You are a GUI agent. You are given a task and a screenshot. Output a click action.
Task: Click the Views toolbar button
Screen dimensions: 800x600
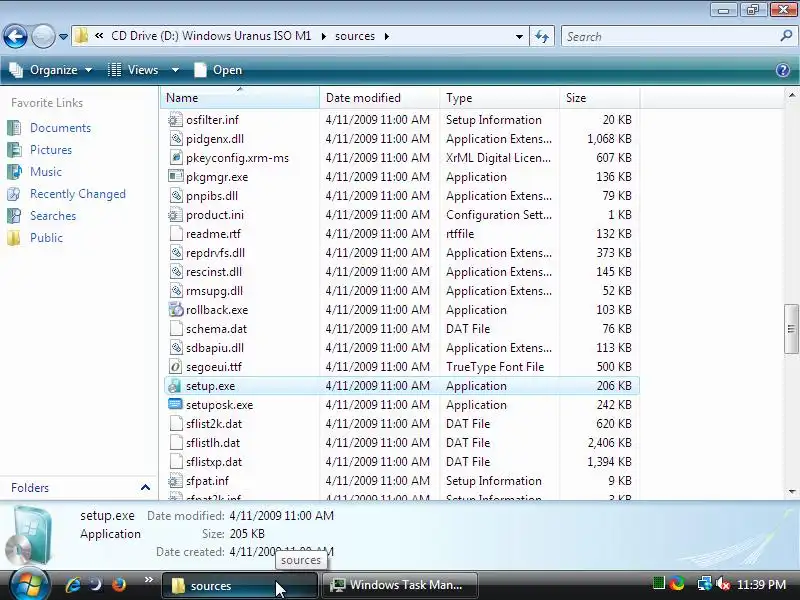tap(134, 70)
